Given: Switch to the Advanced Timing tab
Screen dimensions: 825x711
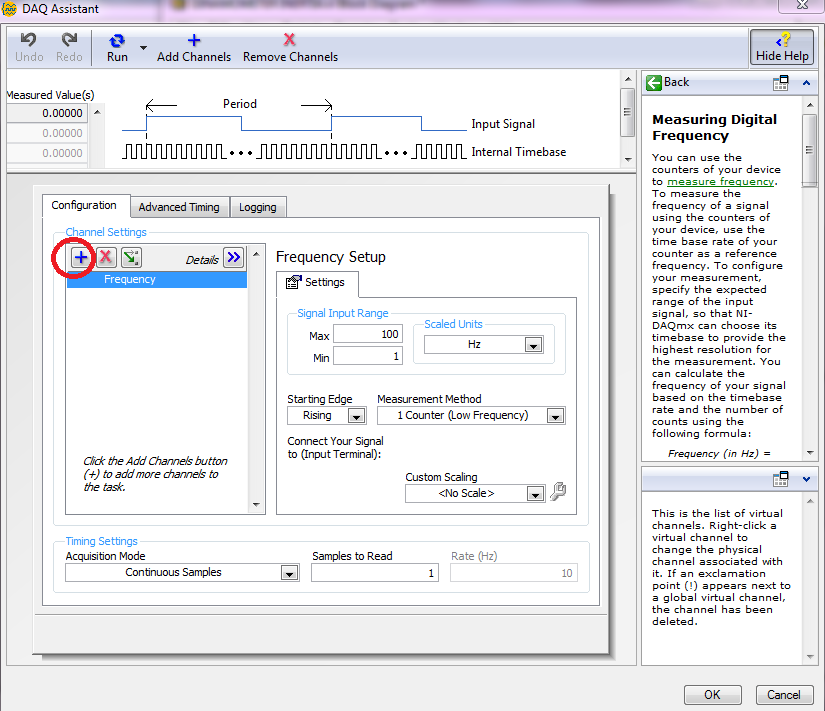Looking at the screenshot, I should pos(179,207).
